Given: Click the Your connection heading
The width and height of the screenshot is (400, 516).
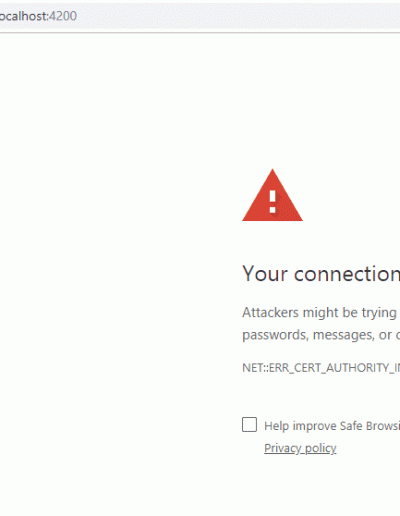Looking at the screenshot, I should (x=321, y=274).
